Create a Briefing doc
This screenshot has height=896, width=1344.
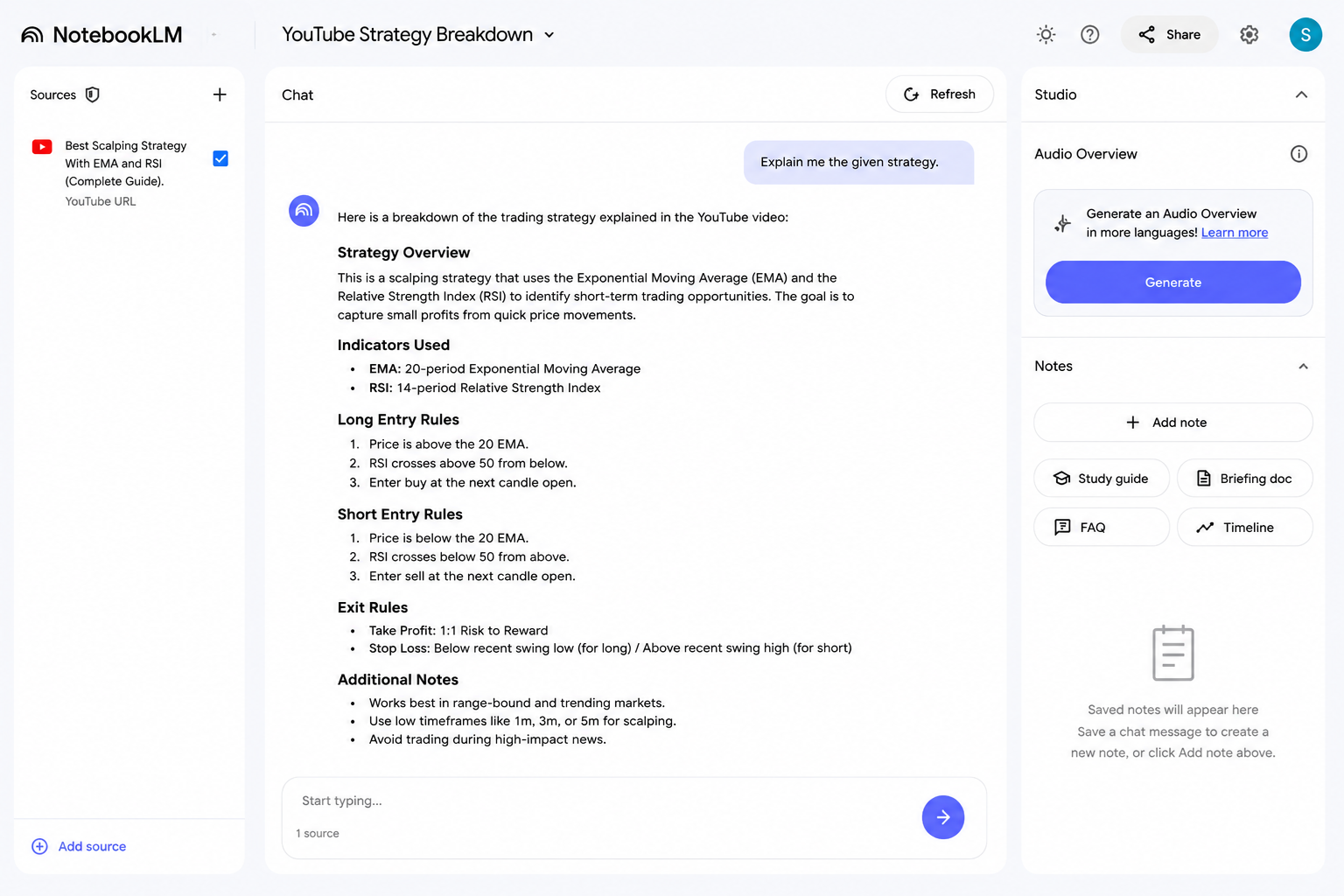pos(1245,479)
